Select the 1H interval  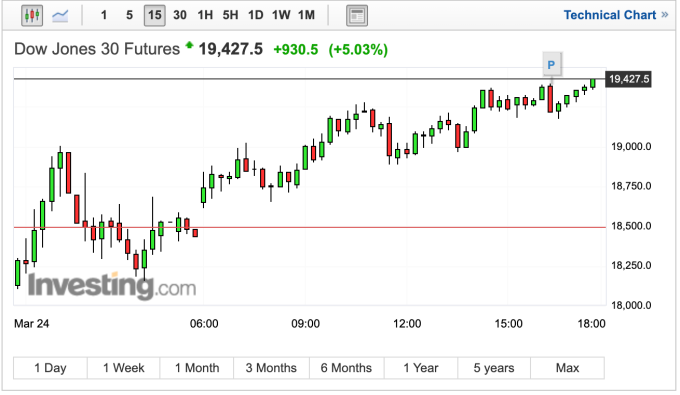[x=205, y=16]
